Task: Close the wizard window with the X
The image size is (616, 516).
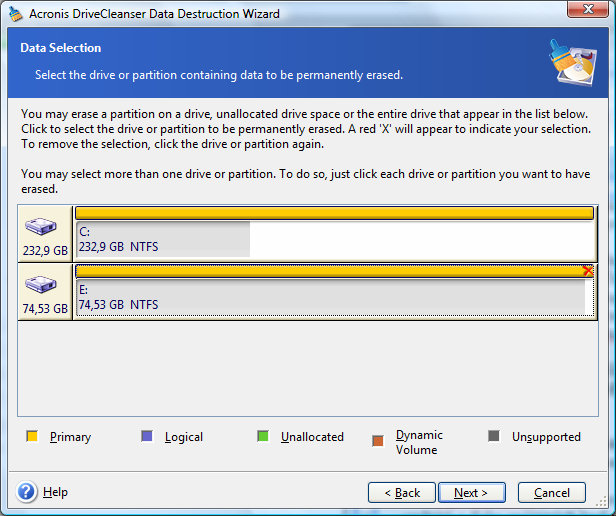Action: pyautogui.click(x=588, y=9)
